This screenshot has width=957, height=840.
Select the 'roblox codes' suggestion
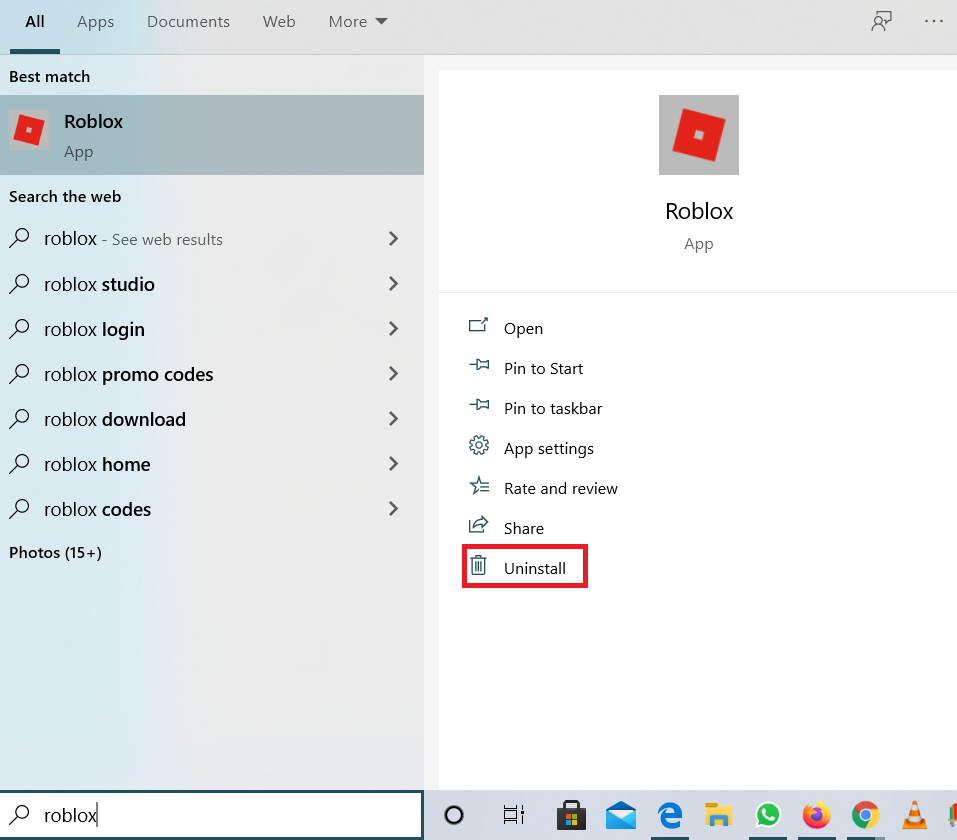click(212, 509)
